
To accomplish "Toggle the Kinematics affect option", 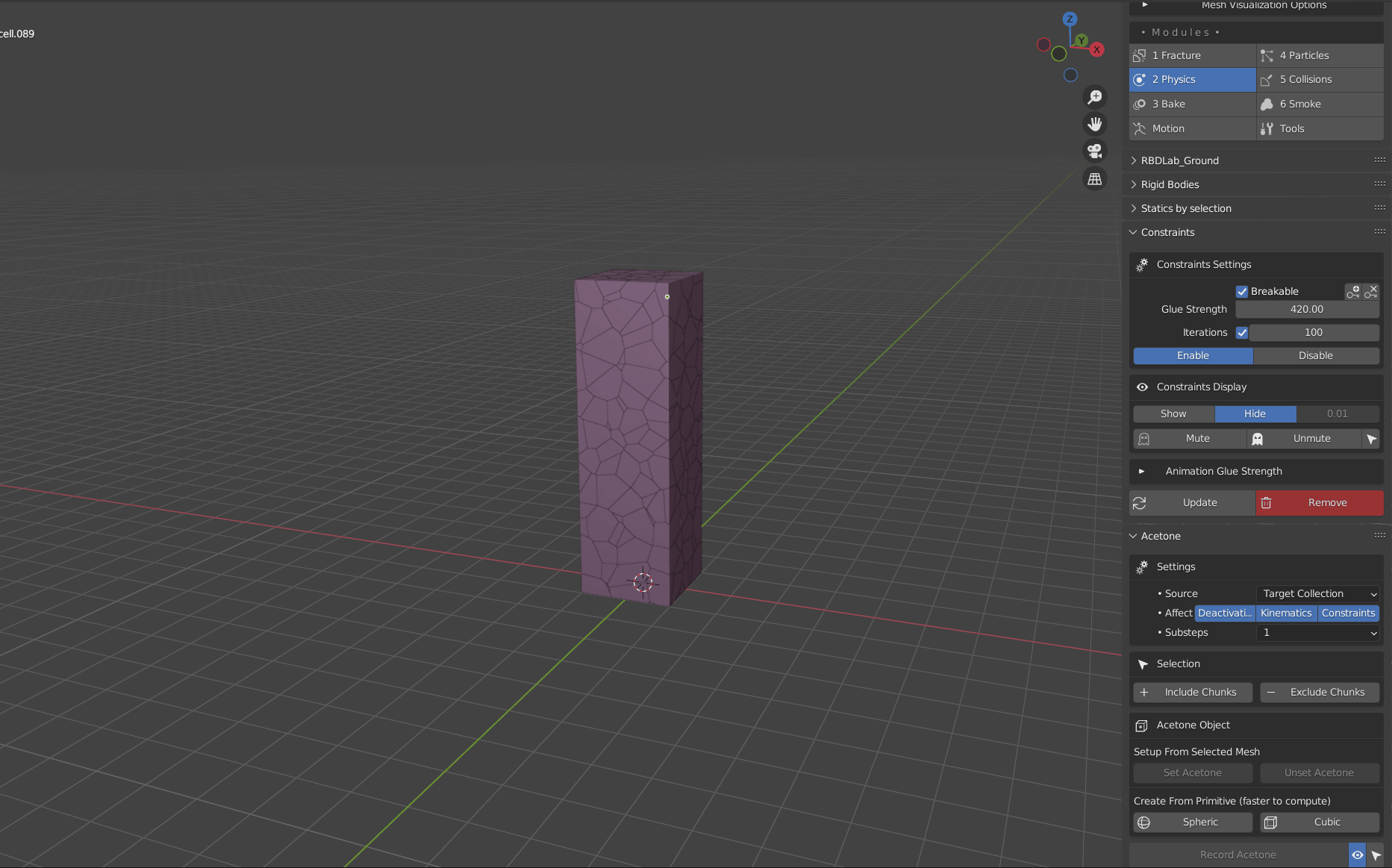I will click(x=1286, y=613).
